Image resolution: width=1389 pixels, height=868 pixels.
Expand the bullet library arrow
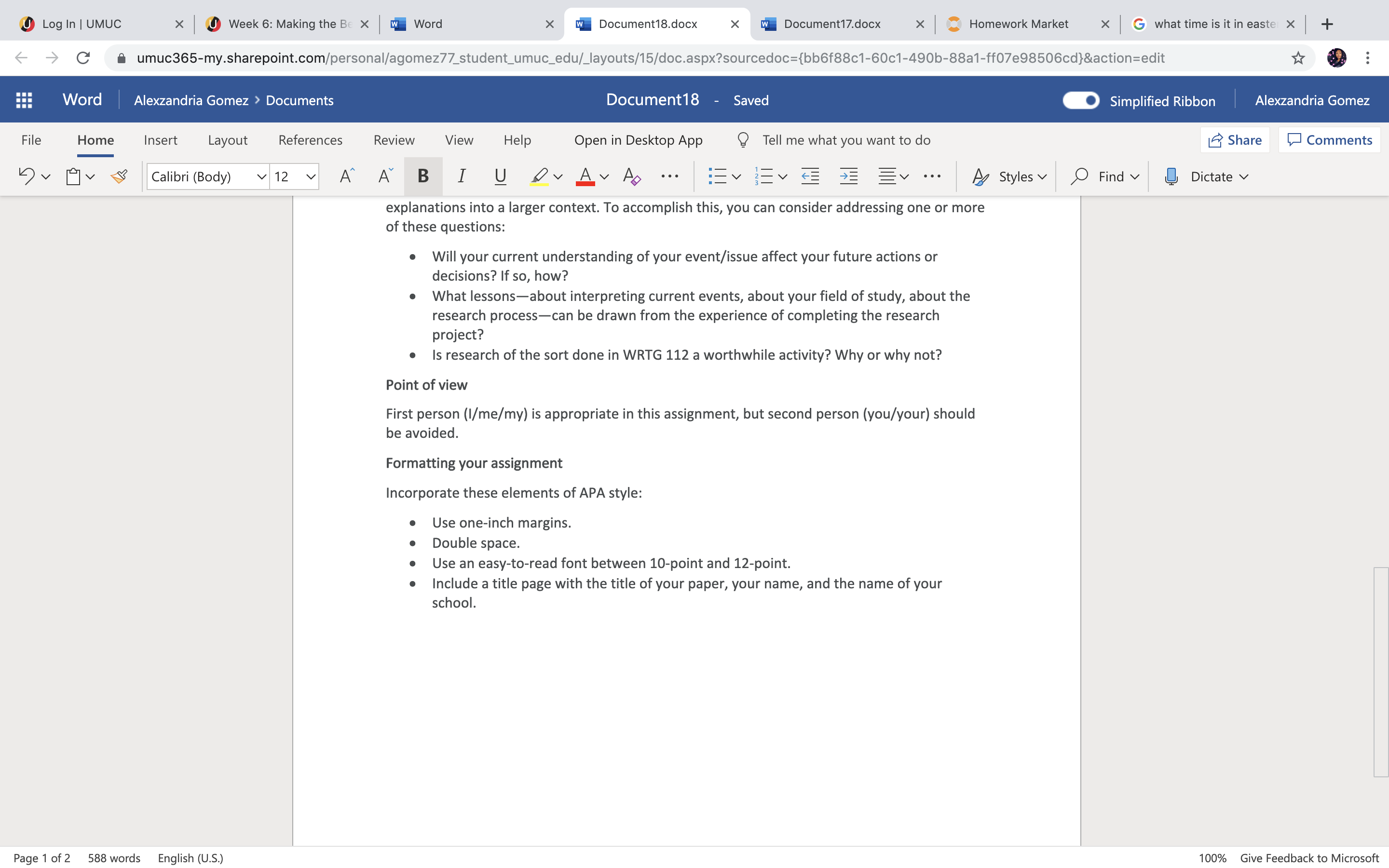tap(736, 177)
